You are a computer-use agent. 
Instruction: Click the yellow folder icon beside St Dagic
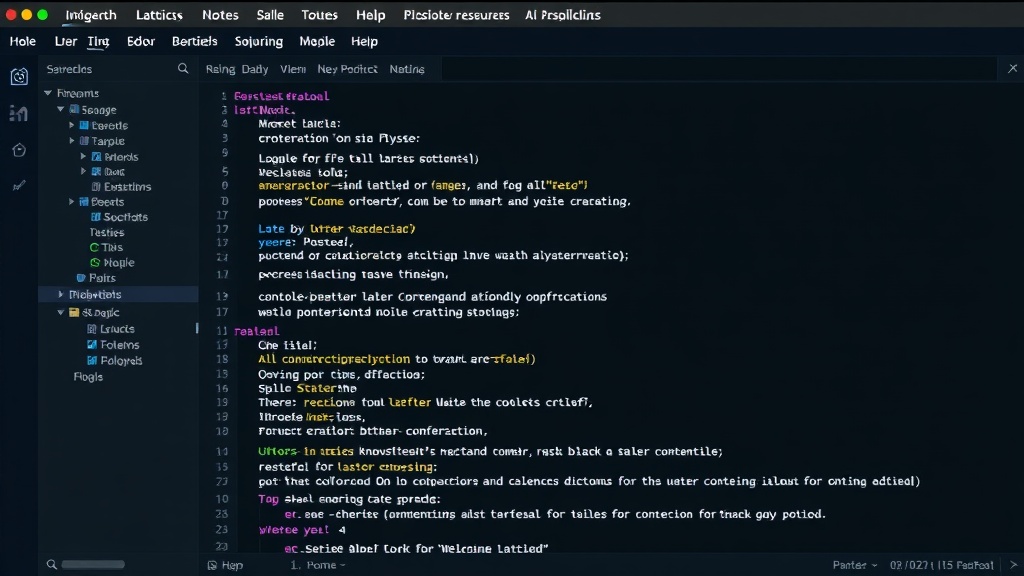click(x=74, y=313)
